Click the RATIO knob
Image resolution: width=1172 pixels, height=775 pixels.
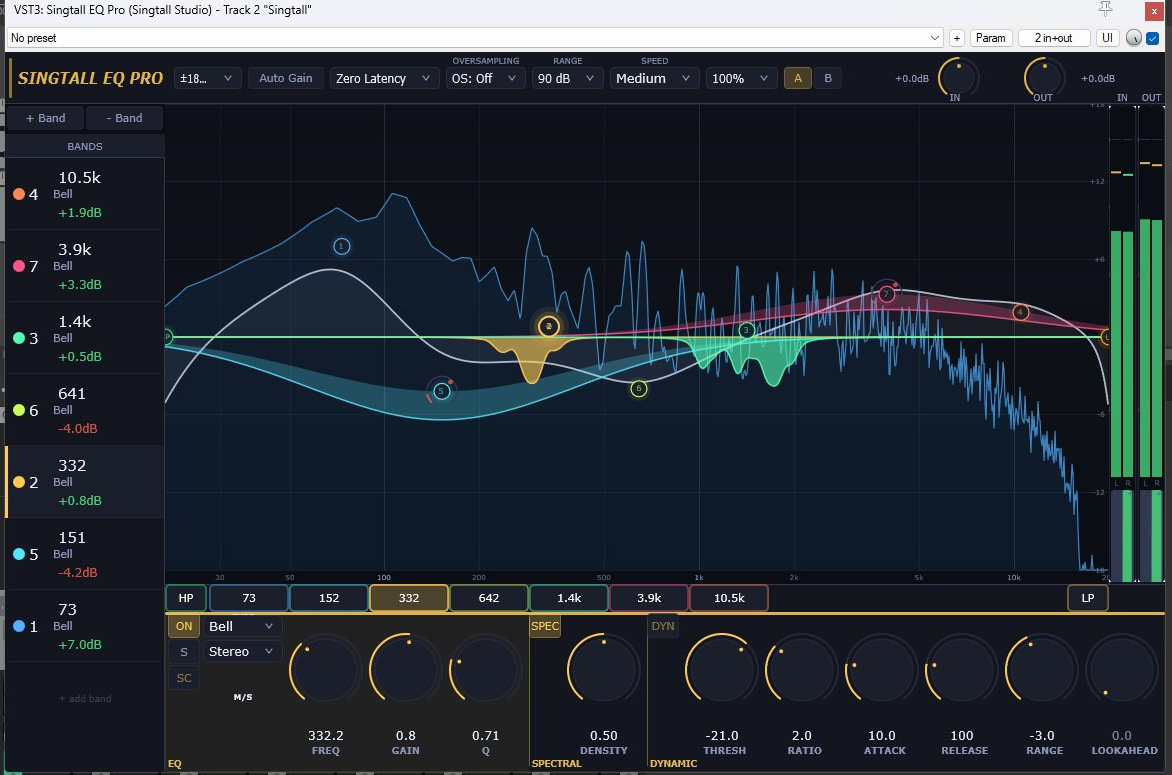click(x=801, y=669)
